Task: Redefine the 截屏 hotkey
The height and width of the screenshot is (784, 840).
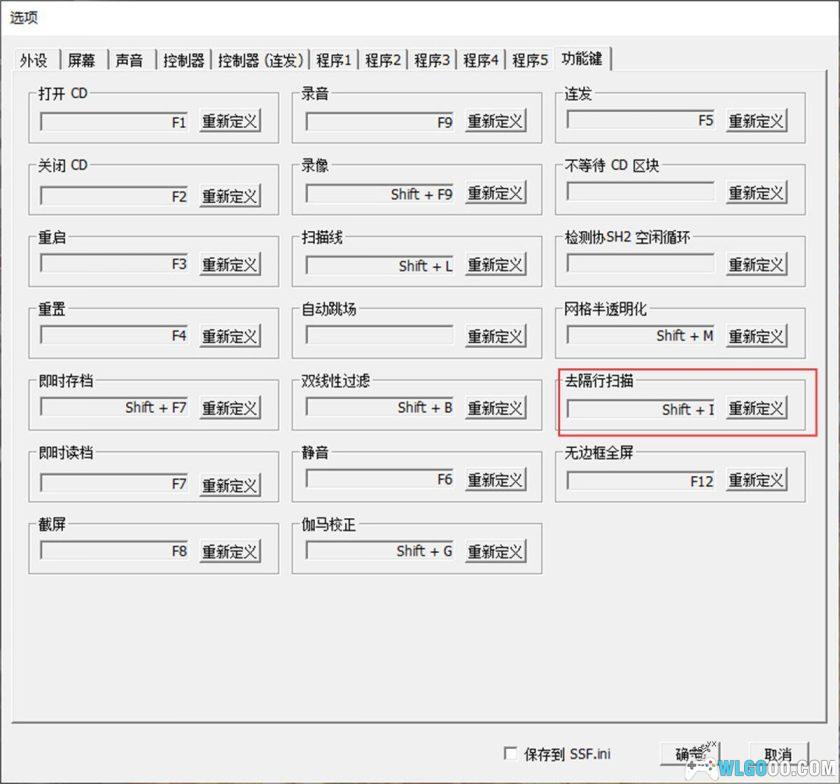Action: (232, 549)
